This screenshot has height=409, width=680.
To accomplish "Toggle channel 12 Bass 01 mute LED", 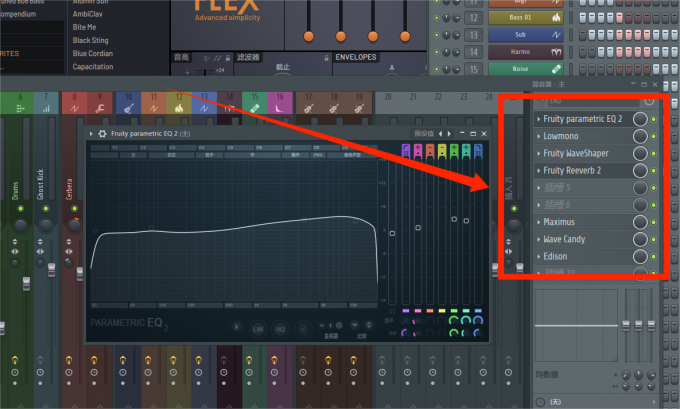I will [437, 18].
